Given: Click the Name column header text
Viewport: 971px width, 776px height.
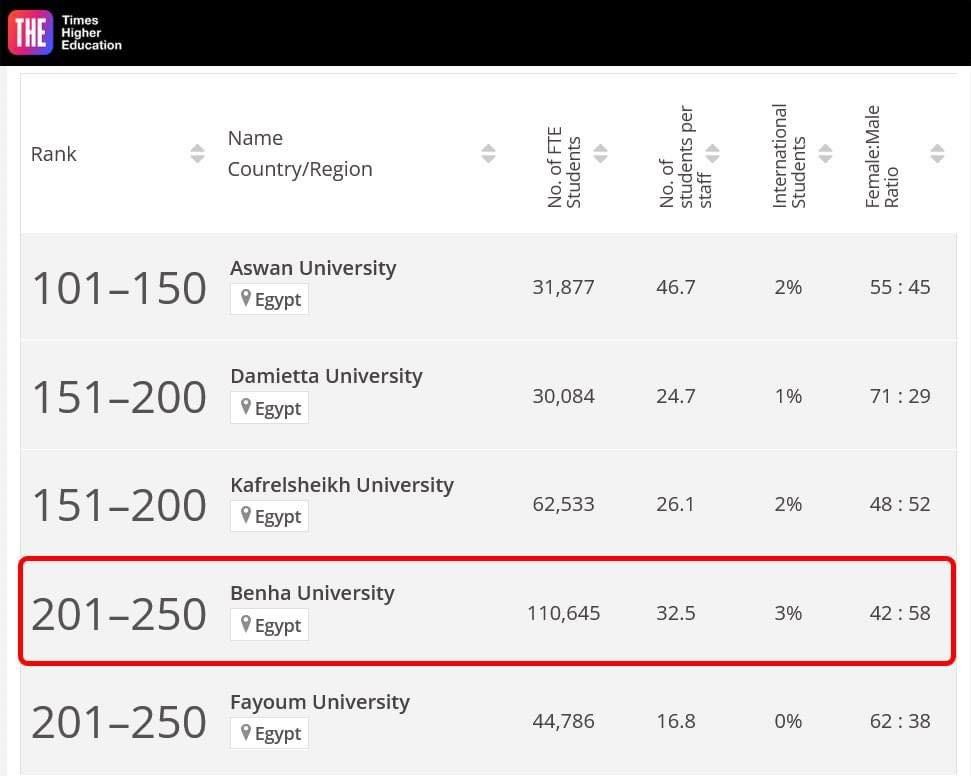Looking at the screenshot, I should coord(255,138).
